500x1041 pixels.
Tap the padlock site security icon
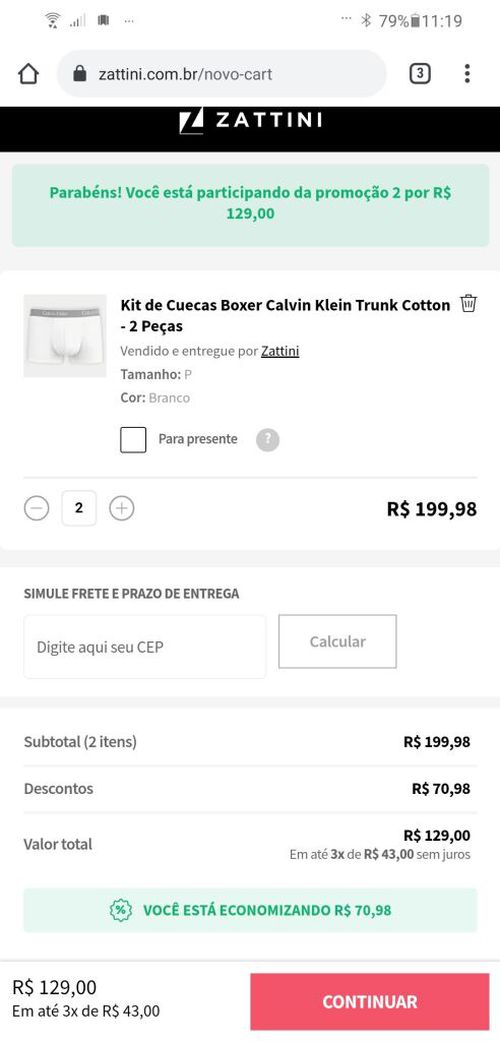(80, 74)
